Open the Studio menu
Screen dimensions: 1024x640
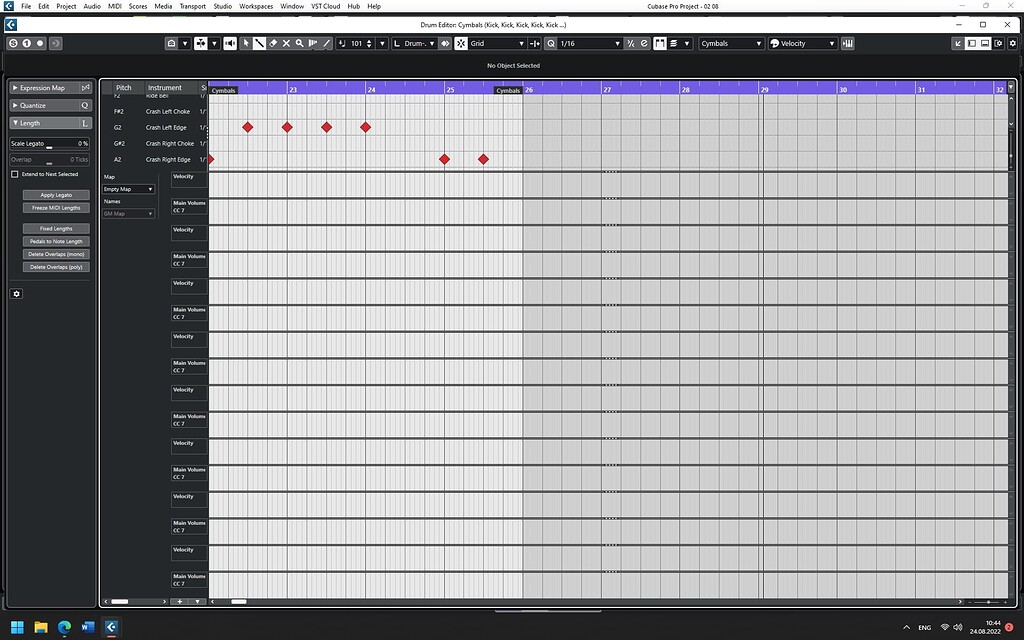222,5
